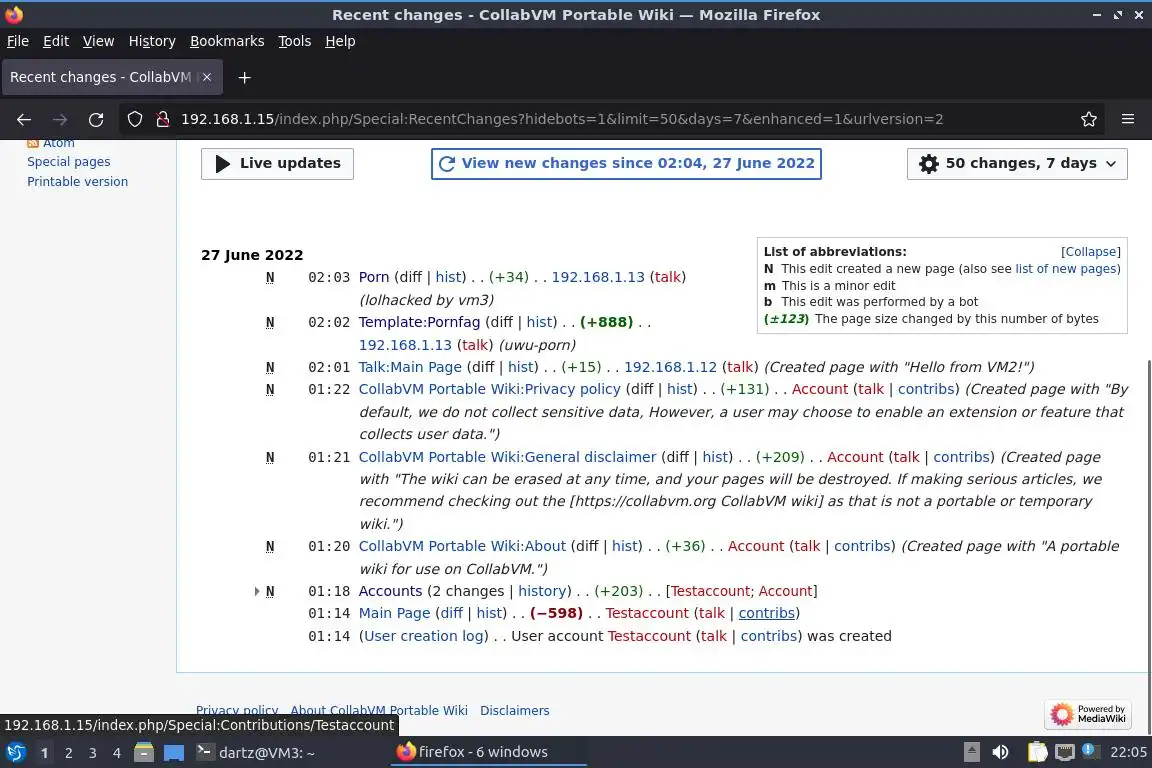View new changes since 02:04
This screenshot has width=1152, height=768.
(x=626, y=164)
